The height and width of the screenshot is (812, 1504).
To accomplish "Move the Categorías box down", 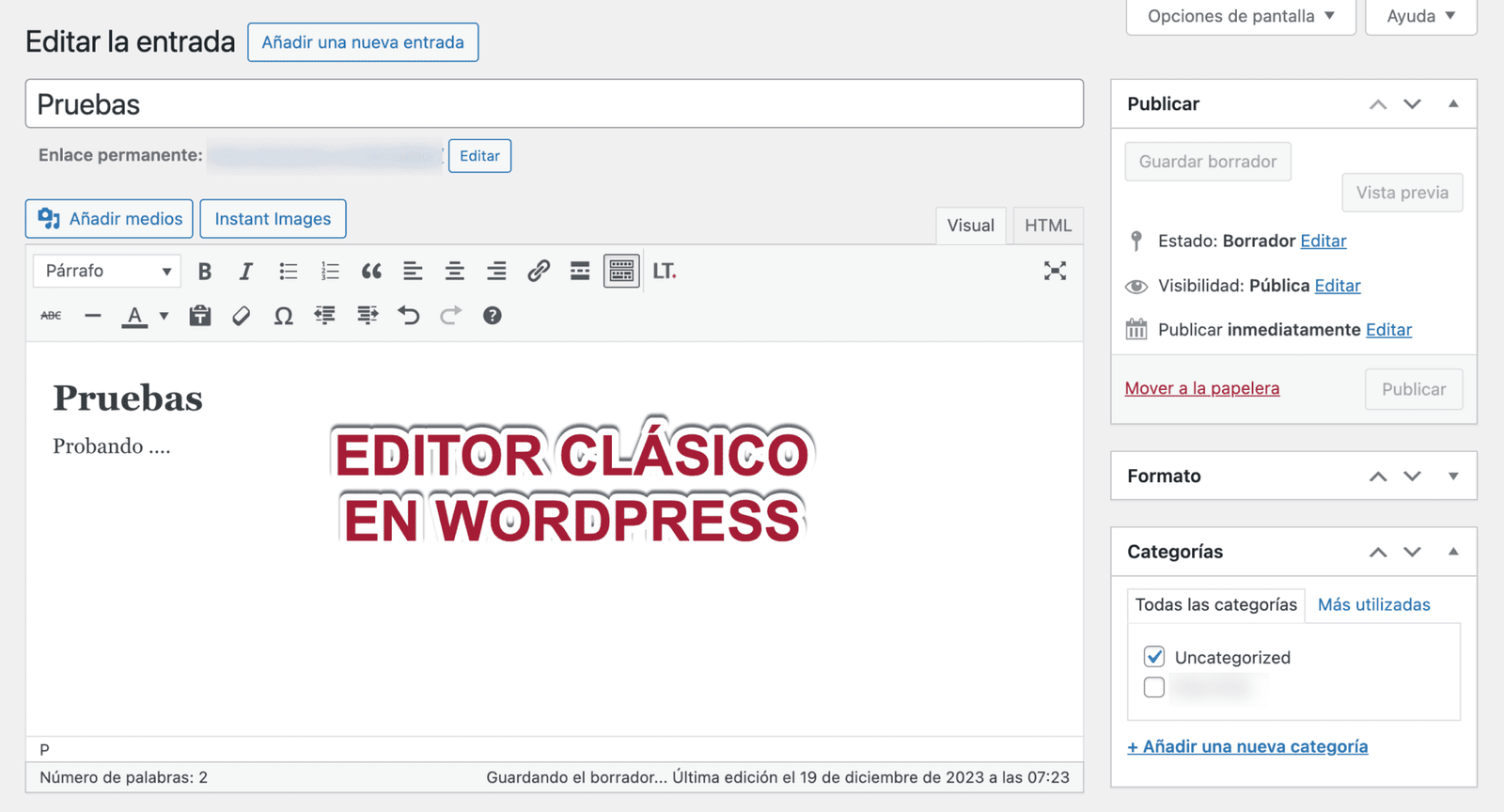I will [1412, 552].
